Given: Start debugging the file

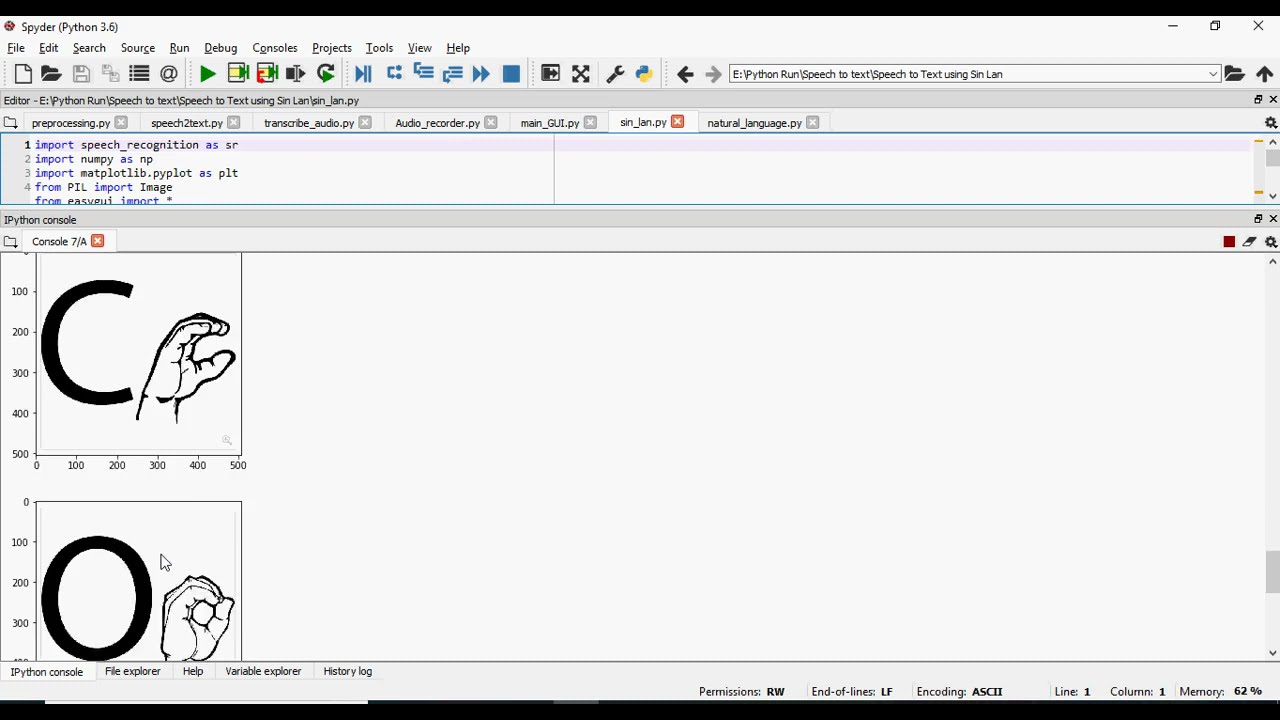Looking at the screenshot, I should [x=363, y=74].
